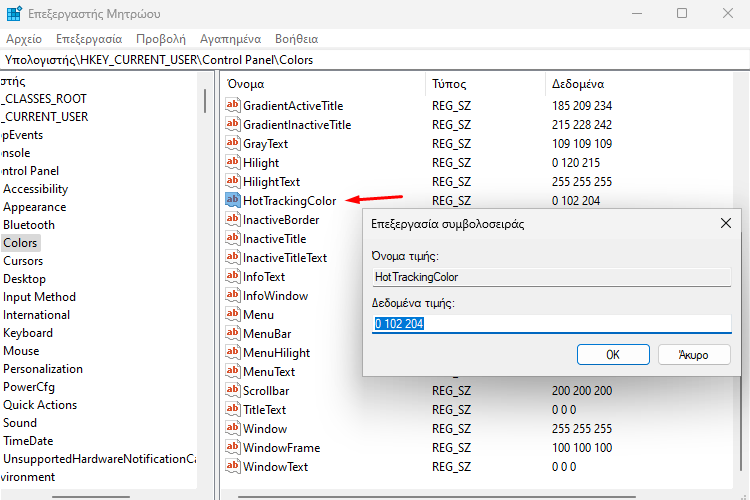The height and width of the screenshot is (500, 750).
Task: Click the Registry Editor app icon in title bar
Action: pos(14,13)
